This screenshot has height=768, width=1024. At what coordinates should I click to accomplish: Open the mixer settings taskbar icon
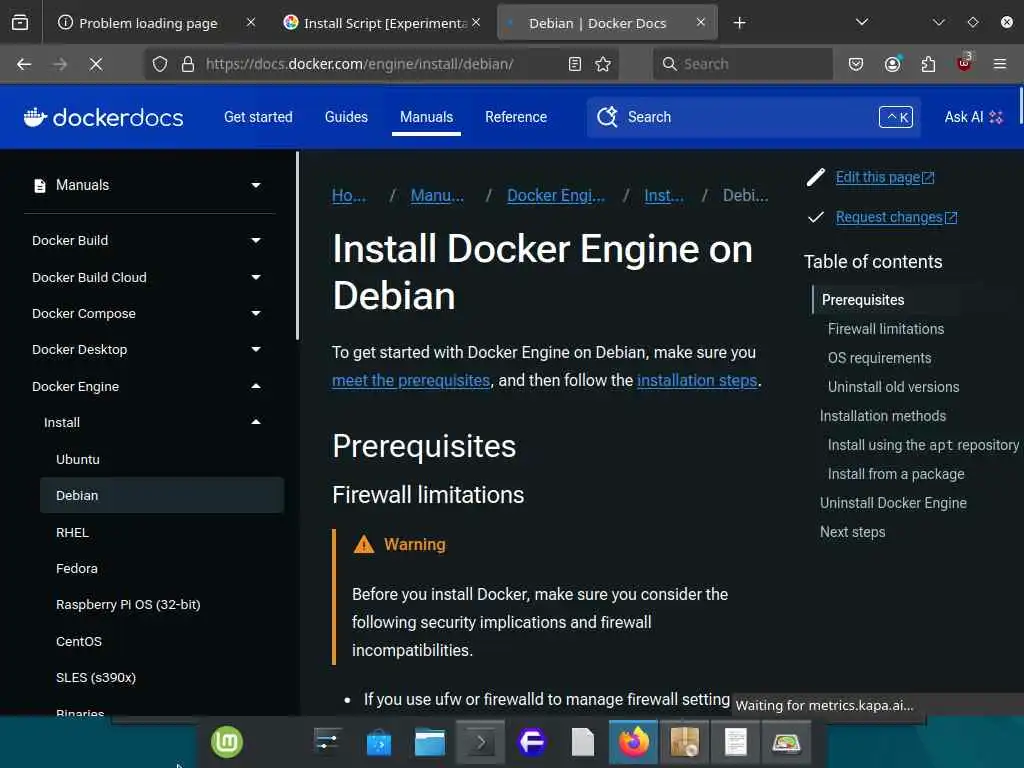pyautogui.click(x=327, y=741)
